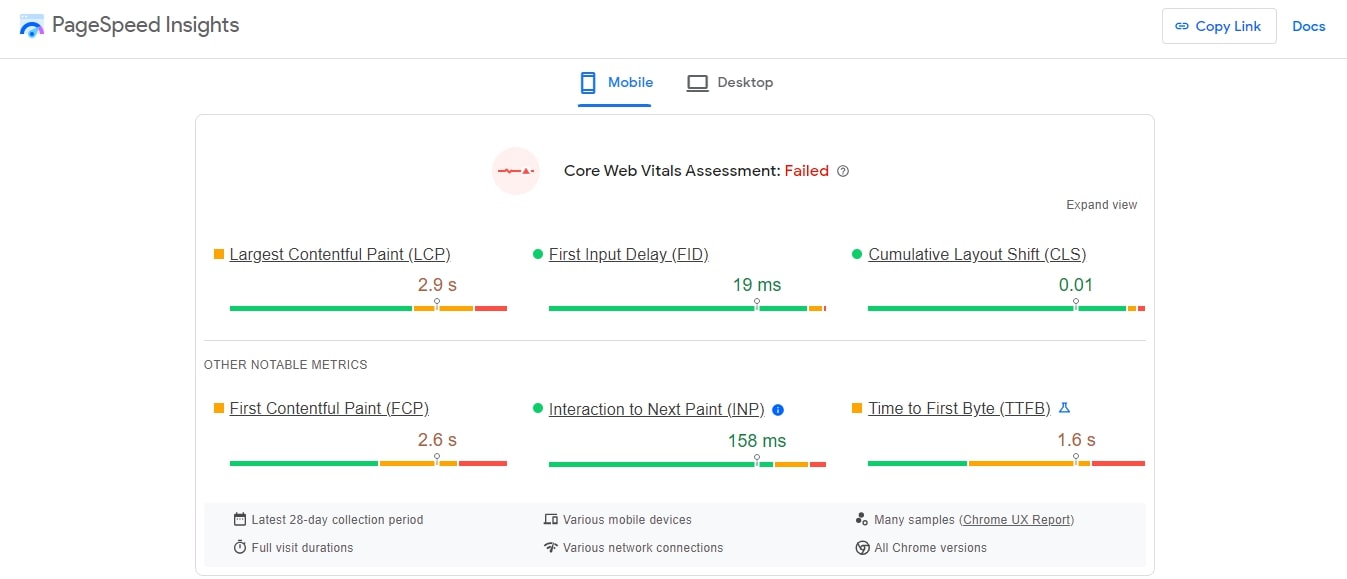Open the First Input Delay (FID) link

628,254
